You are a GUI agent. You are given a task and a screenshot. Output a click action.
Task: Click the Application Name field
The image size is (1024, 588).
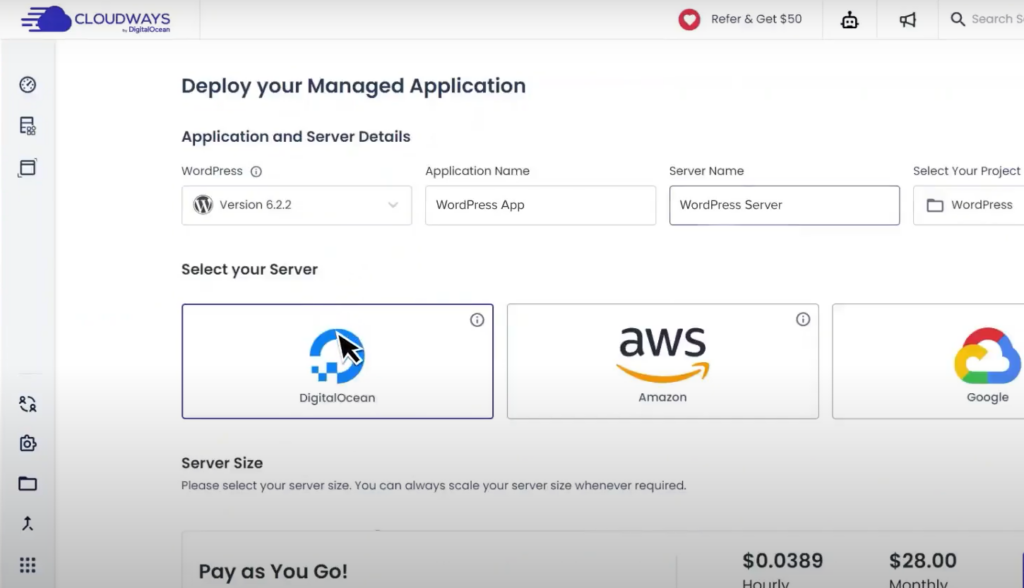(540, 205)
